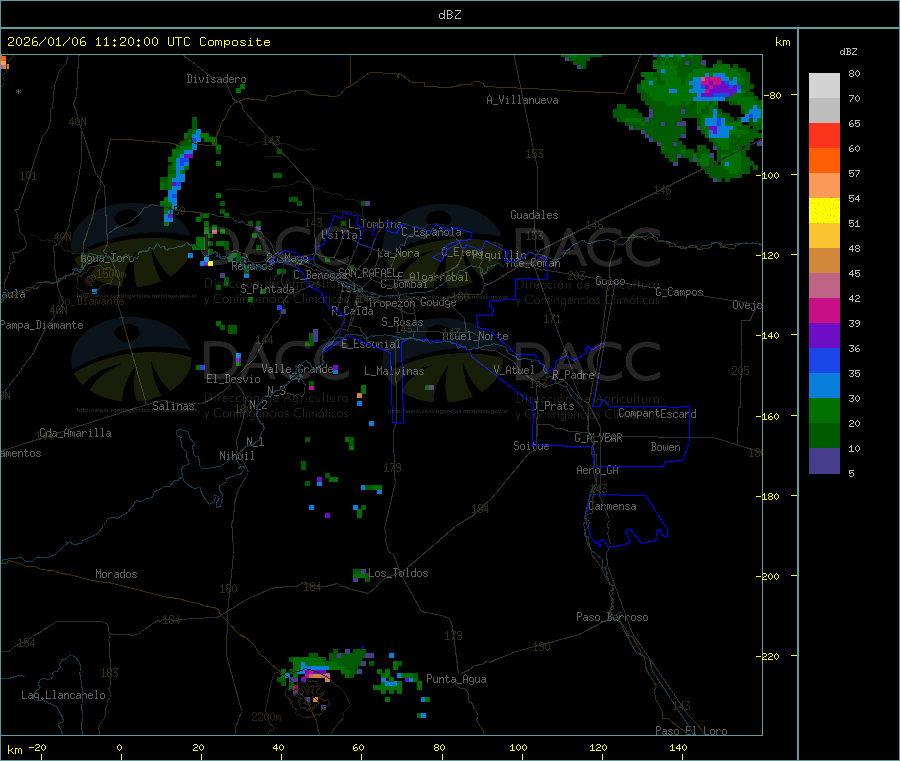The height and width of the screenshot is (761, 900).
Task: Click the Aero_GA map label
Action: 598,470
